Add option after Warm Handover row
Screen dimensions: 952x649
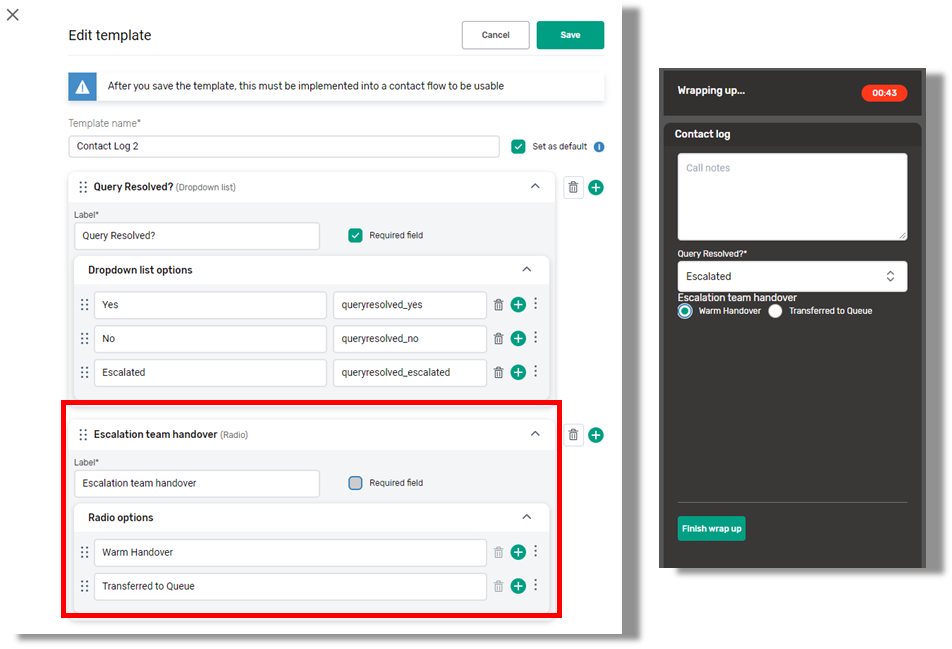click(518, 552)
